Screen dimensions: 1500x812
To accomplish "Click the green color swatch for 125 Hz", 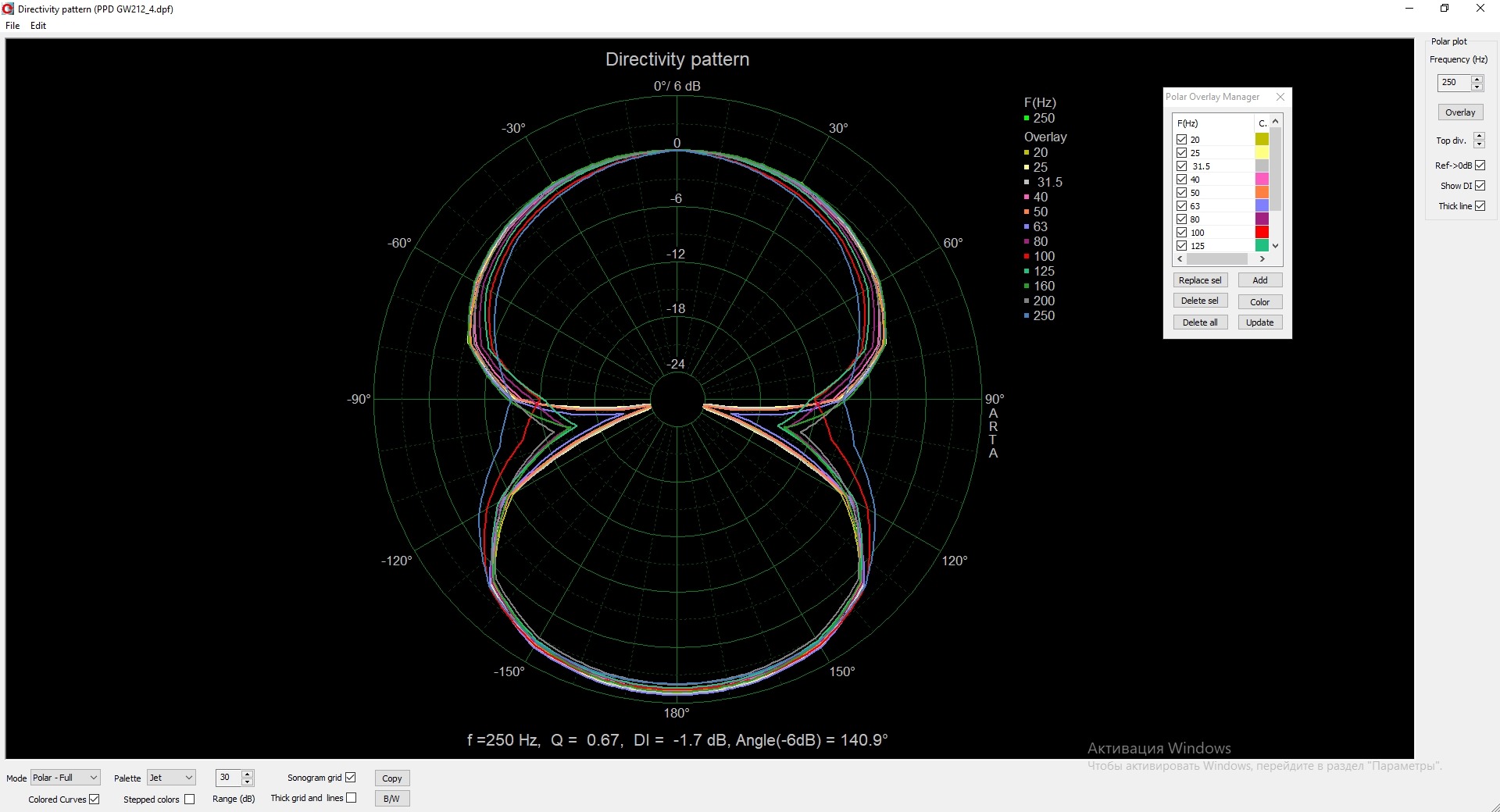I will tap(1262, 246).
